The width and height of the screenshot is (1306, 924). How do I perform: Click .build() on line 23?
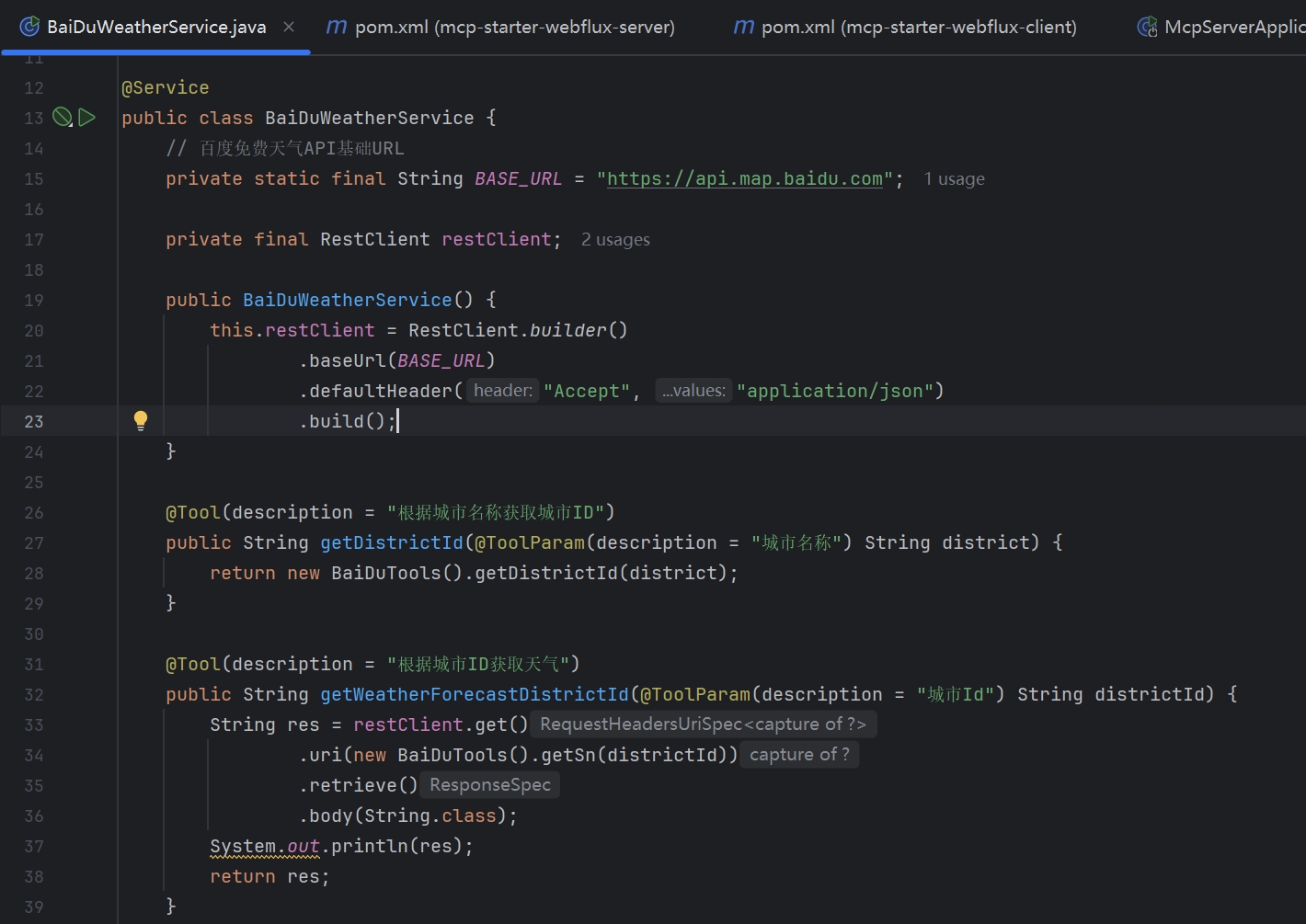(x=342, y=421)
